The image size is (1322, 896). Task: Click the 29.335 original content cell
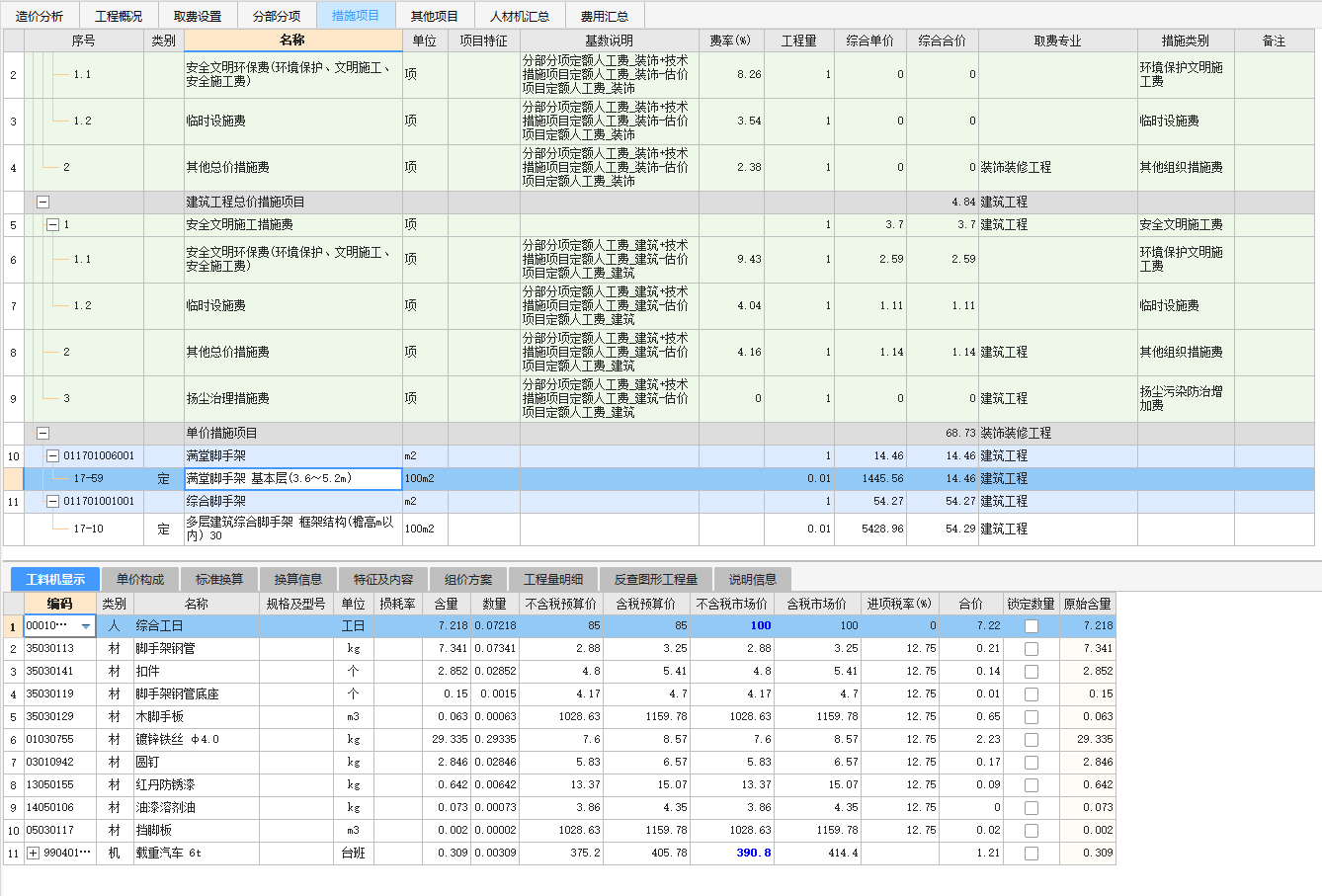1088,740
